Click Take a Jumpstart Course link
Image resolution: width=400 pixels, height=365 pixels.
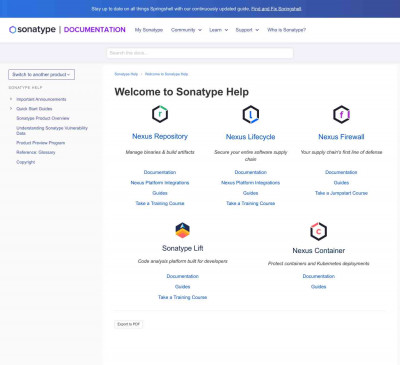[341, 193]
